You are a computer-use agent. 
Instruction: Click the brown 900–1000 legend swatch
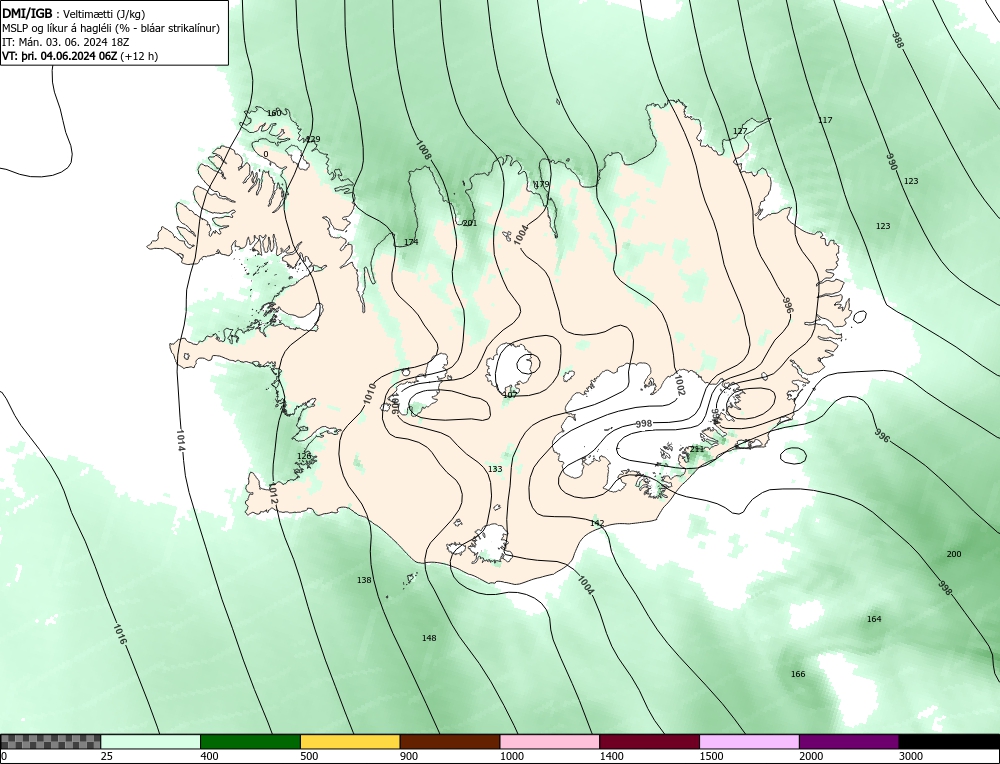point(450,741)
